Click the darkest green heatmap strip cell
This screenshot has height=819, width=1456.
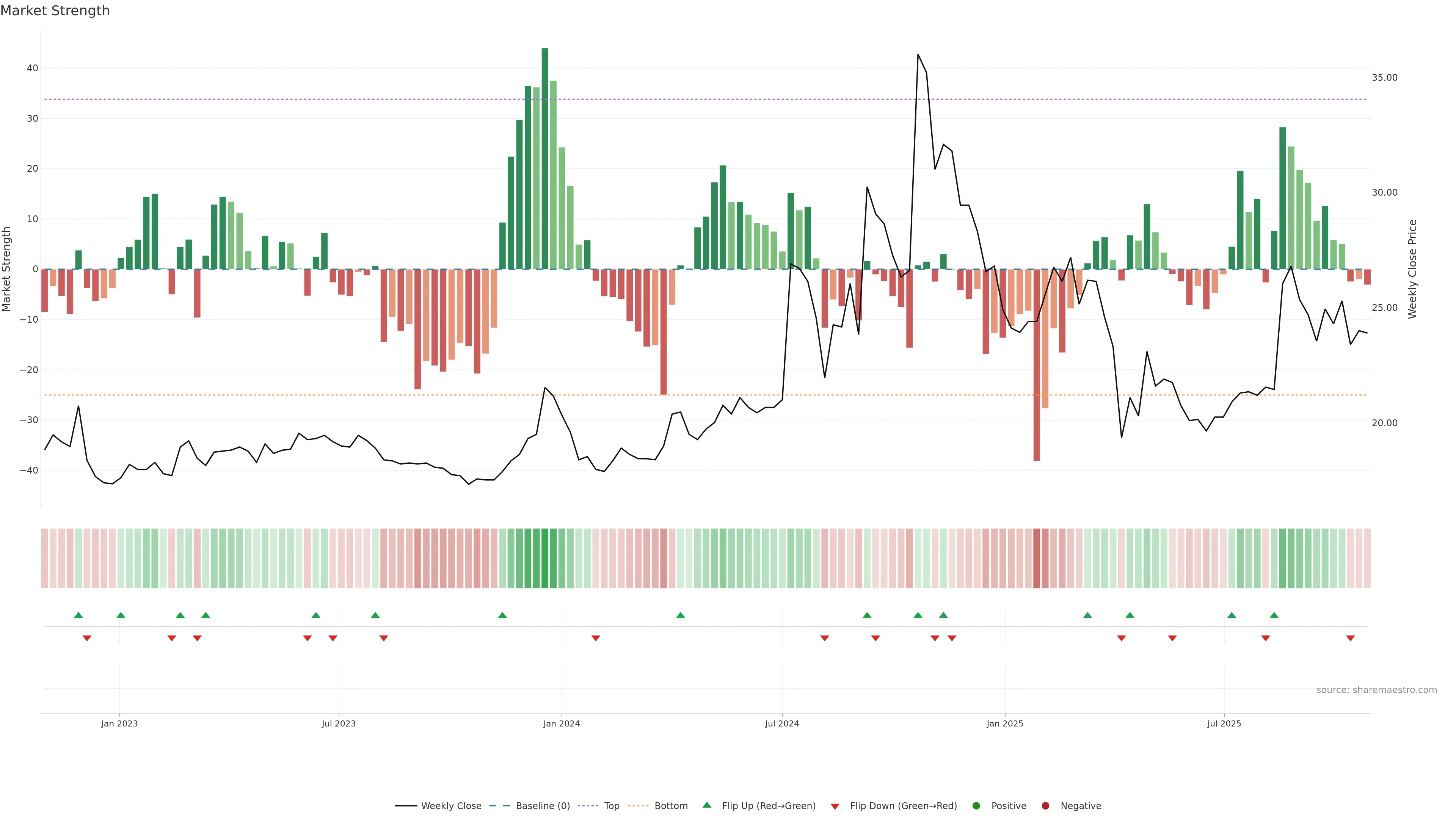545,559
